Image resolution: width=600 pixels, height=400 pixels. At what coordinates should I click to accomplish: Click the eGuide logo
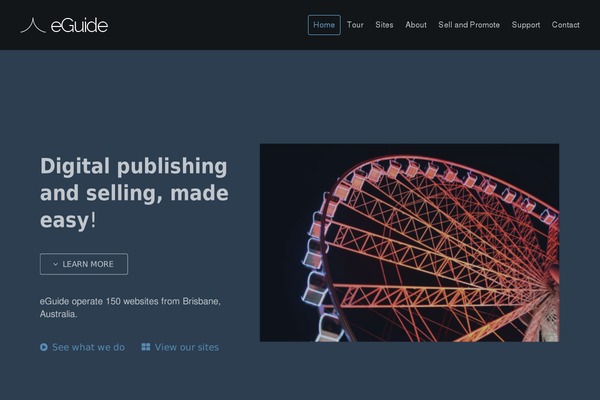pos(64,25)
